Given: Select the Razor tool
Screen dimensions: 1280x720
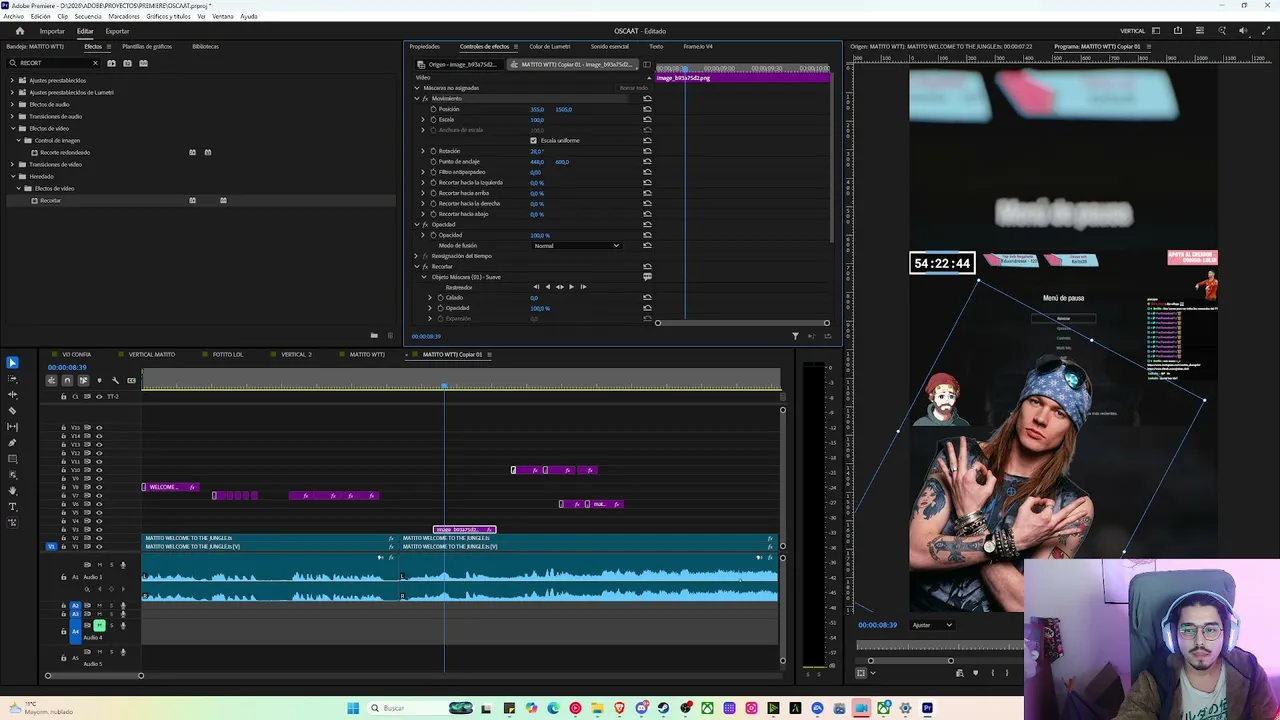Looking at the screenshot, I should tap(12, 411).
